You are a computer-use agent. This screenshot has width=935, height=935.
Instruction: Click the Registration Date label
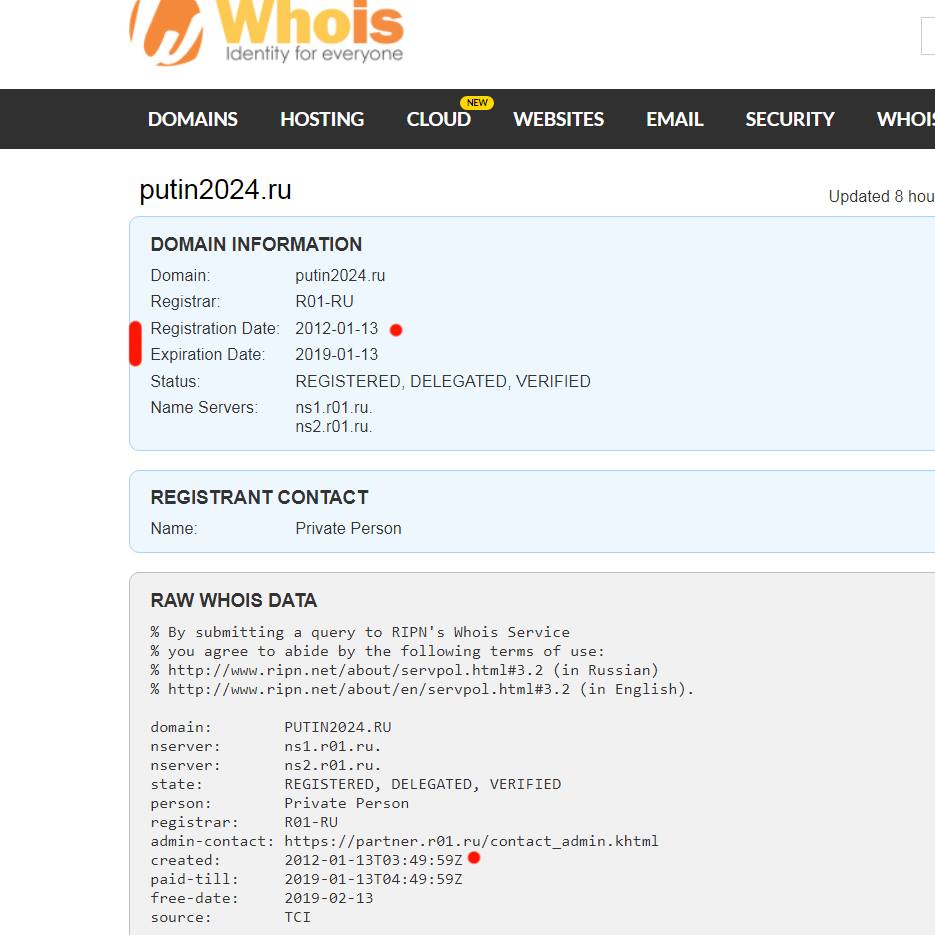point(215,329)
